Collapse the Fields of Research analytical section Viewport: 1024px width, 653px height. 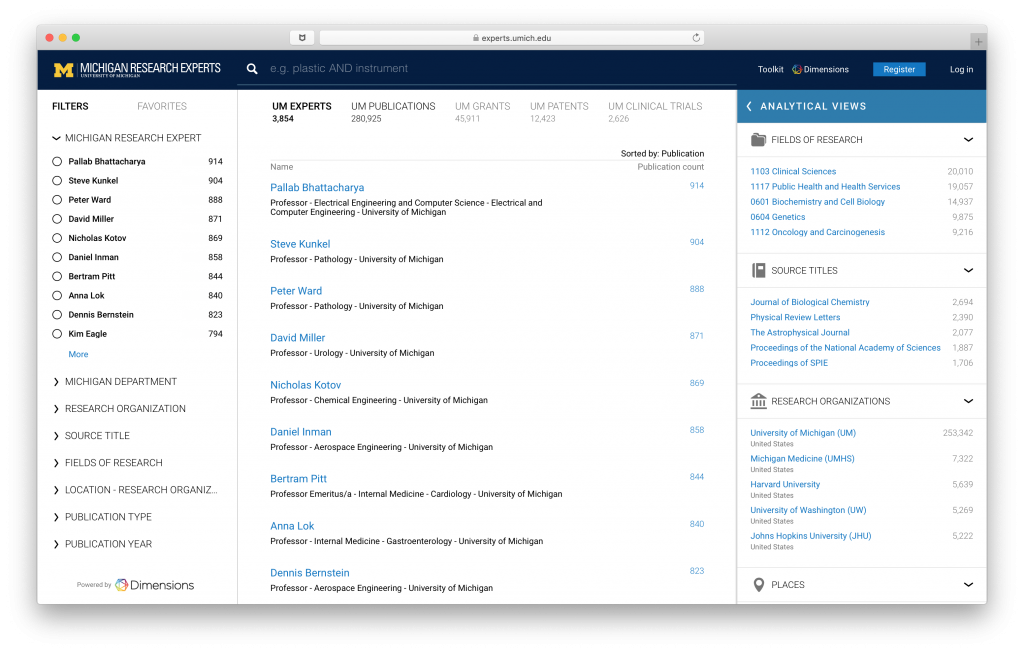968,140
